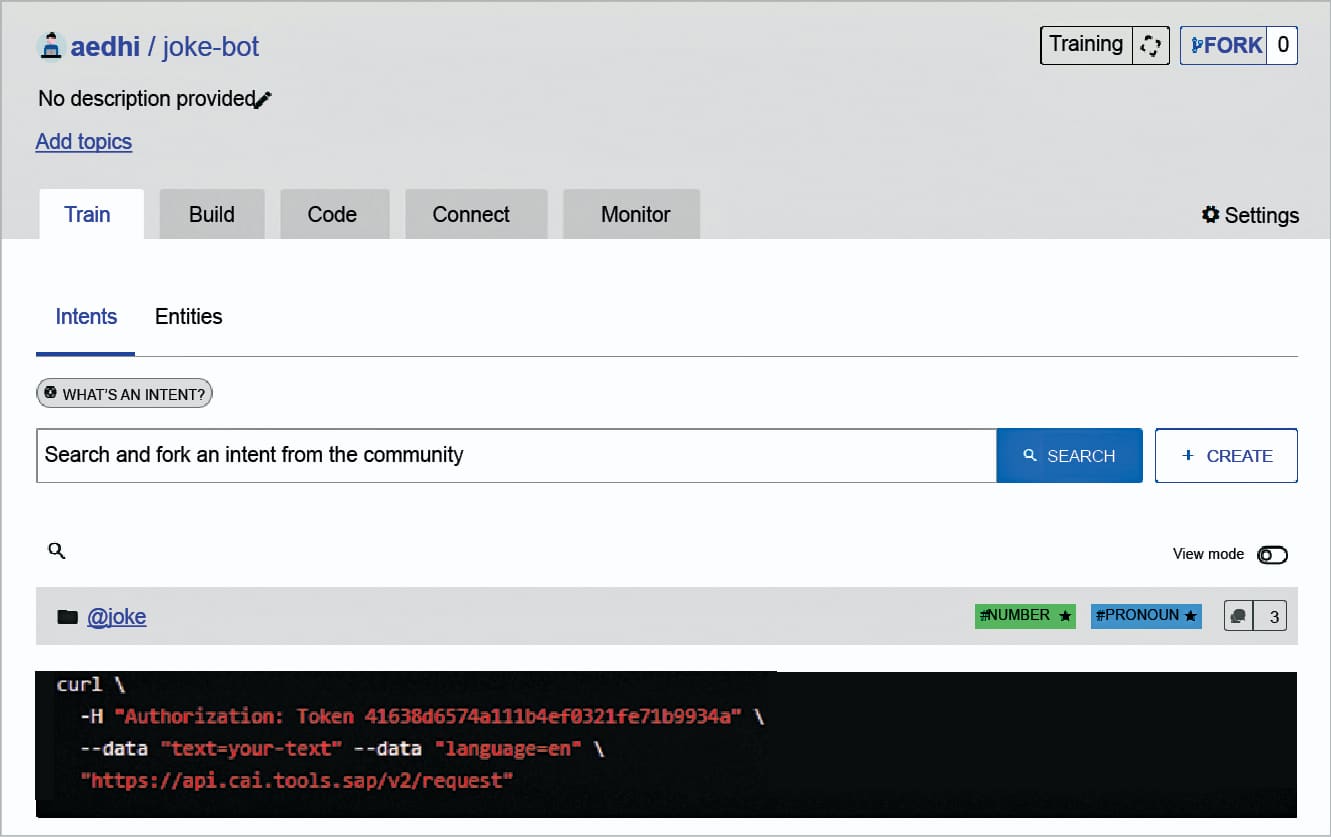The width and height of the screenshot is (1331, 837).
Task: Open the small search magnifier above the intents list
Action: tap(56, 550)
